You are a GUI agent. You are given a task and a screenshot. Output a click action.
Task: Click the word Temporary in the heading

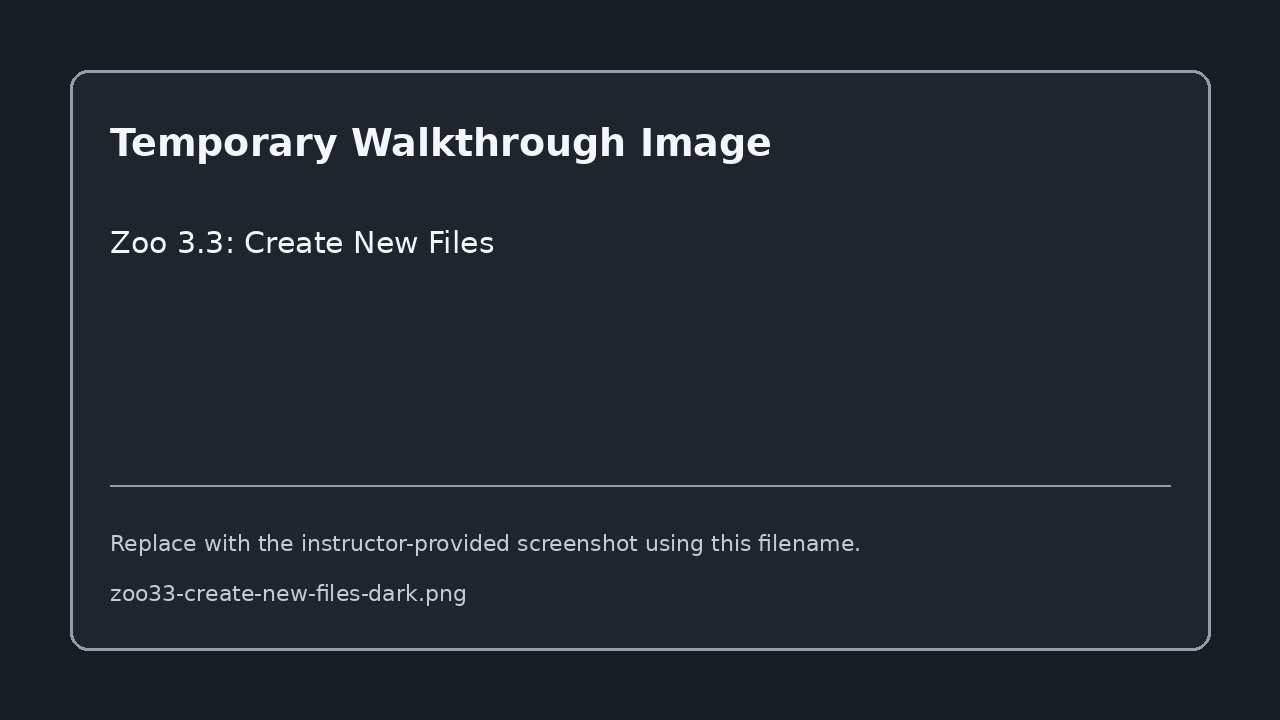coord(224,145)
